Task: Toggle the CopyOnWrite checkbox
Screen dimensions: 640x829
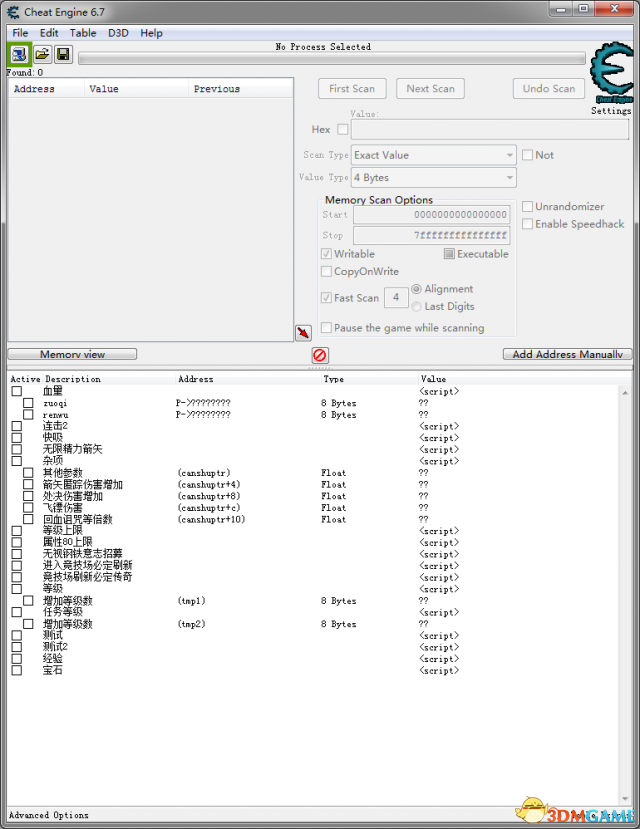Action: [326, 271]
